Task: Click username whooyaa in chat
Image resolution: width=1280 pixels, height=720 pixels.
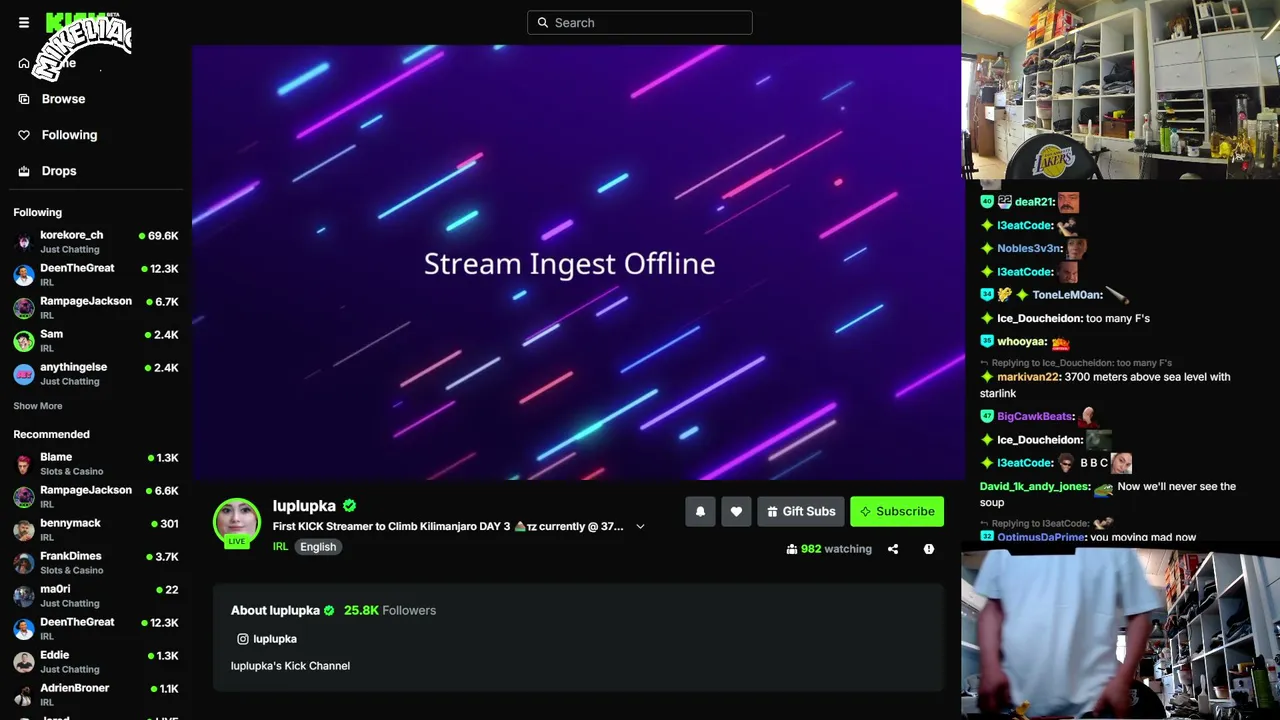Action: coord(1021,342)
